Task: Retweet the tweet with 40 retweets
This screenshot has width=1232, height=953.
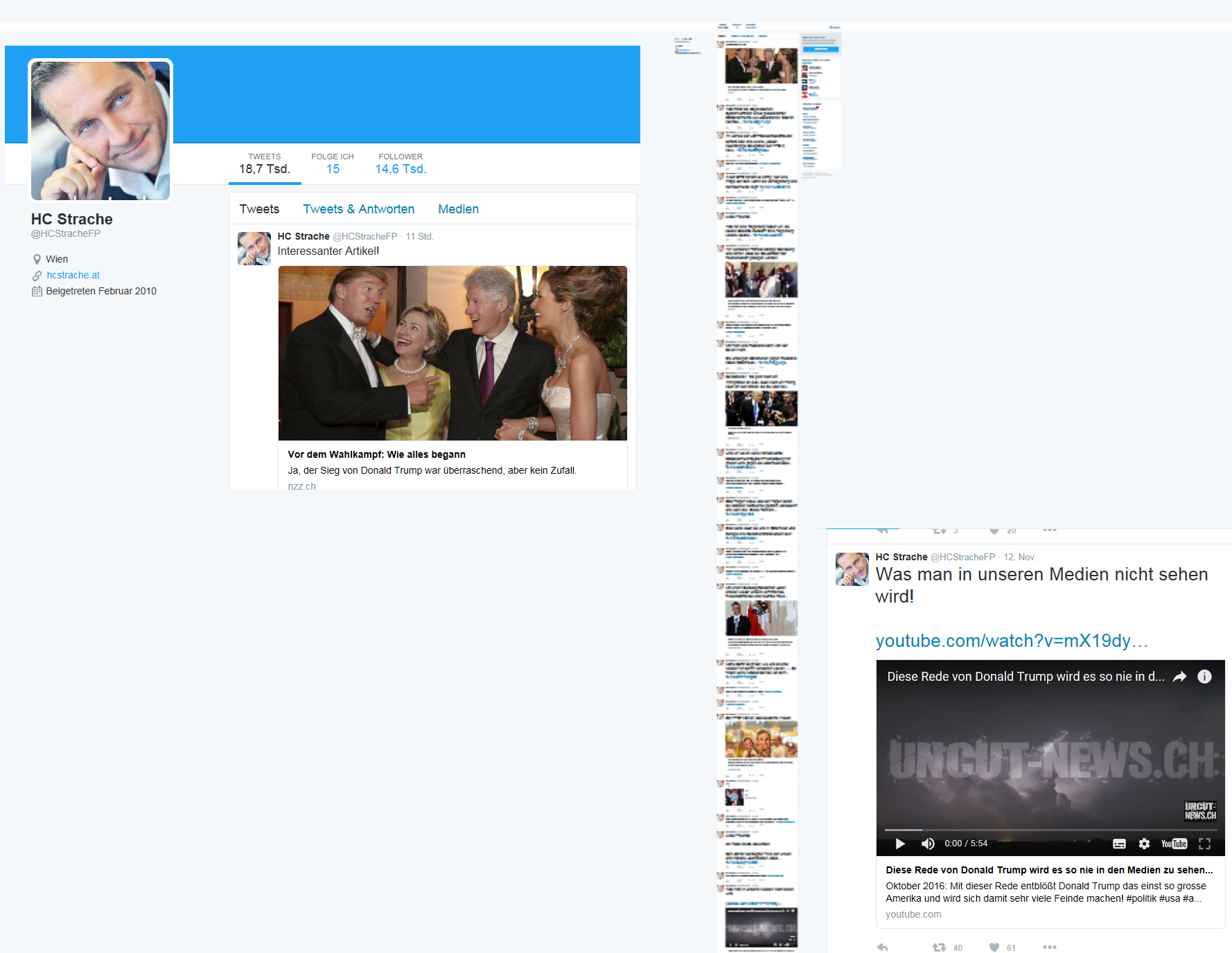Action: 939,947
